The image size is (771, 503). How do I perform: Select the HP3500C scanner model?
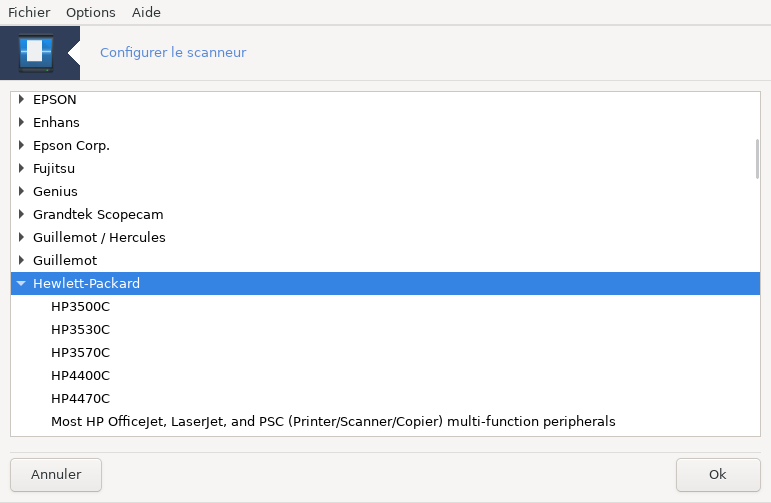(80, 307)
